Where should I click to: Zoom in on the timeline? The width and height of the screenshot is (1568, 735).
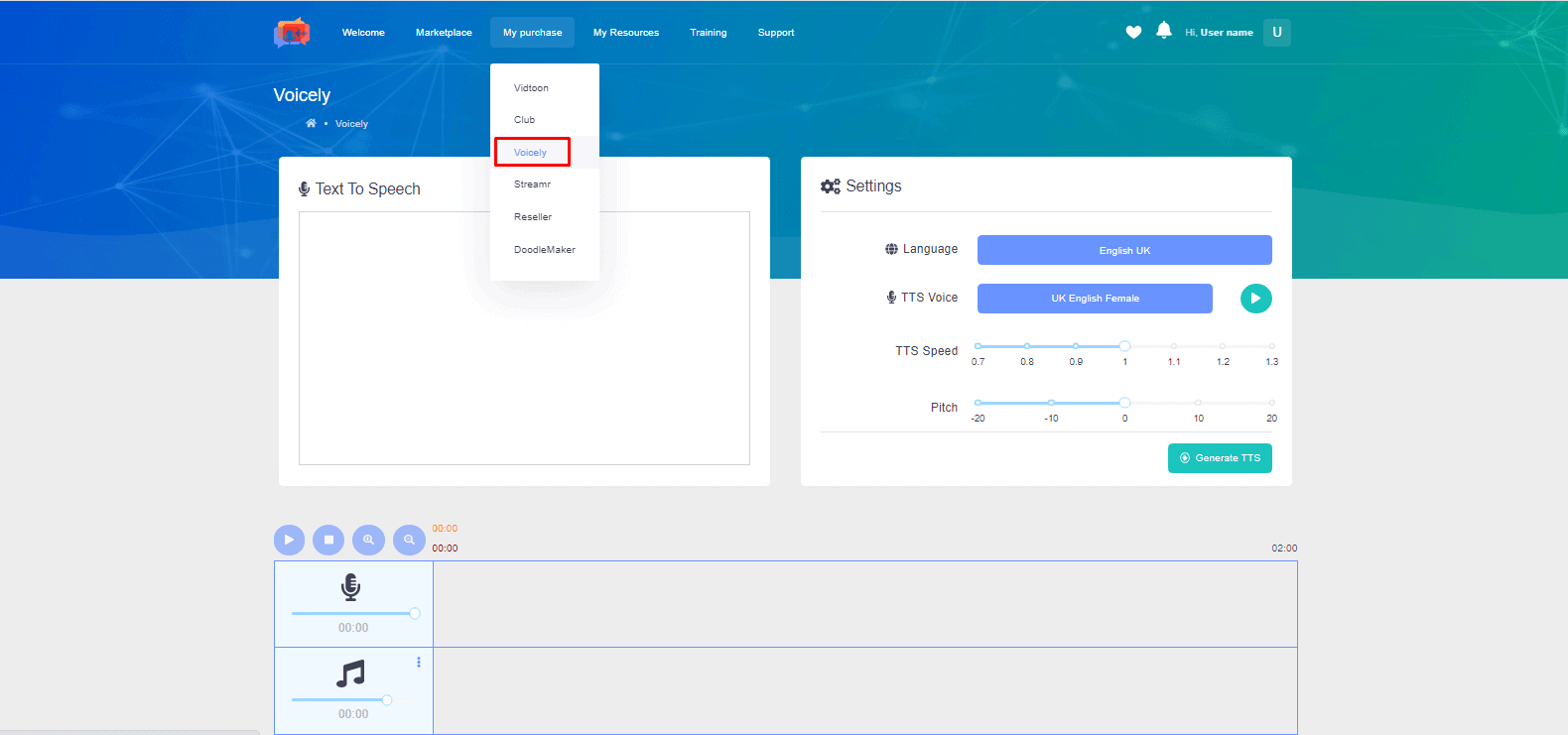coord(368,540)
